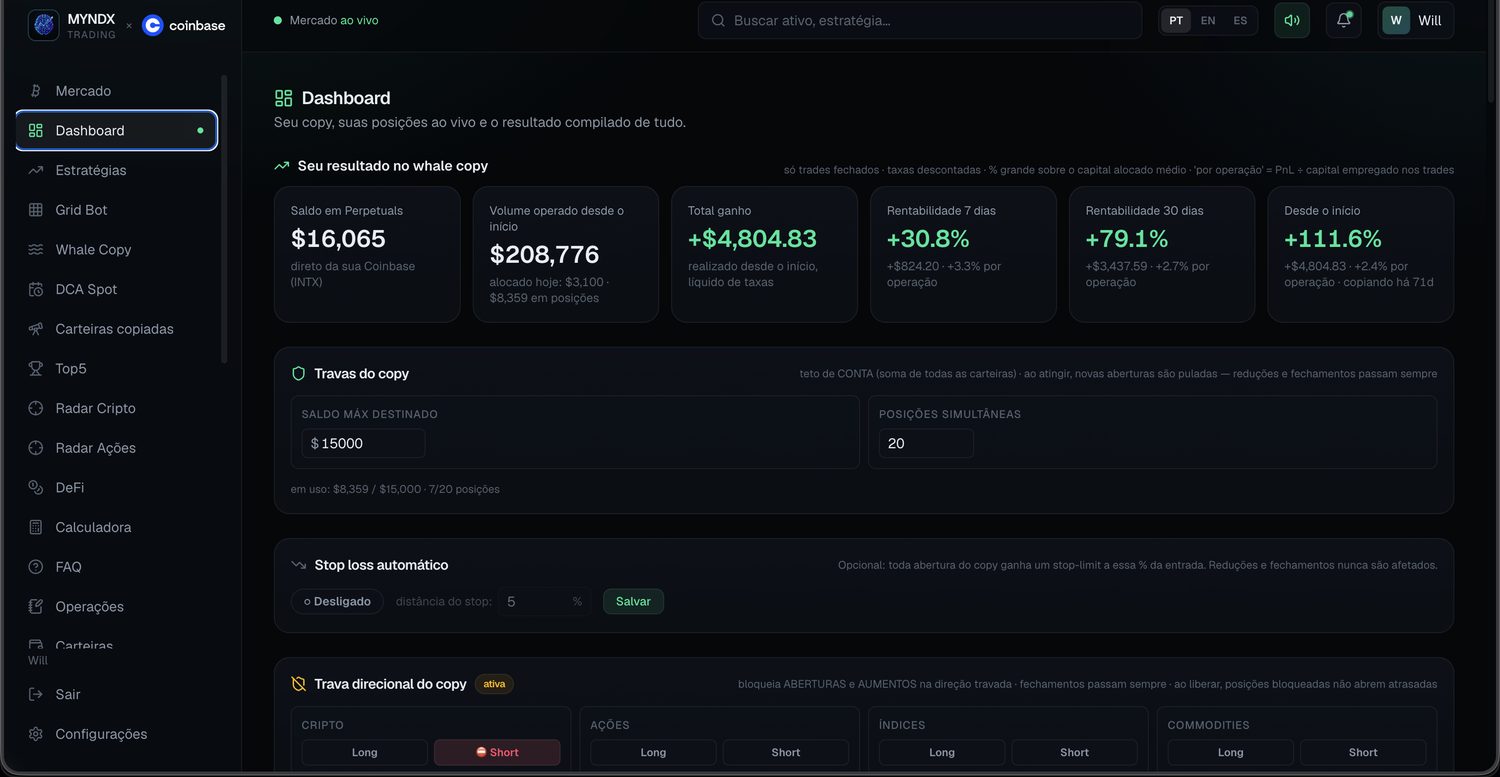The width and height of the screenshot is (1500, 777).
Task: Click the Saldo máx destinado input
Action: pyautogui.click(x=363, y=443)
